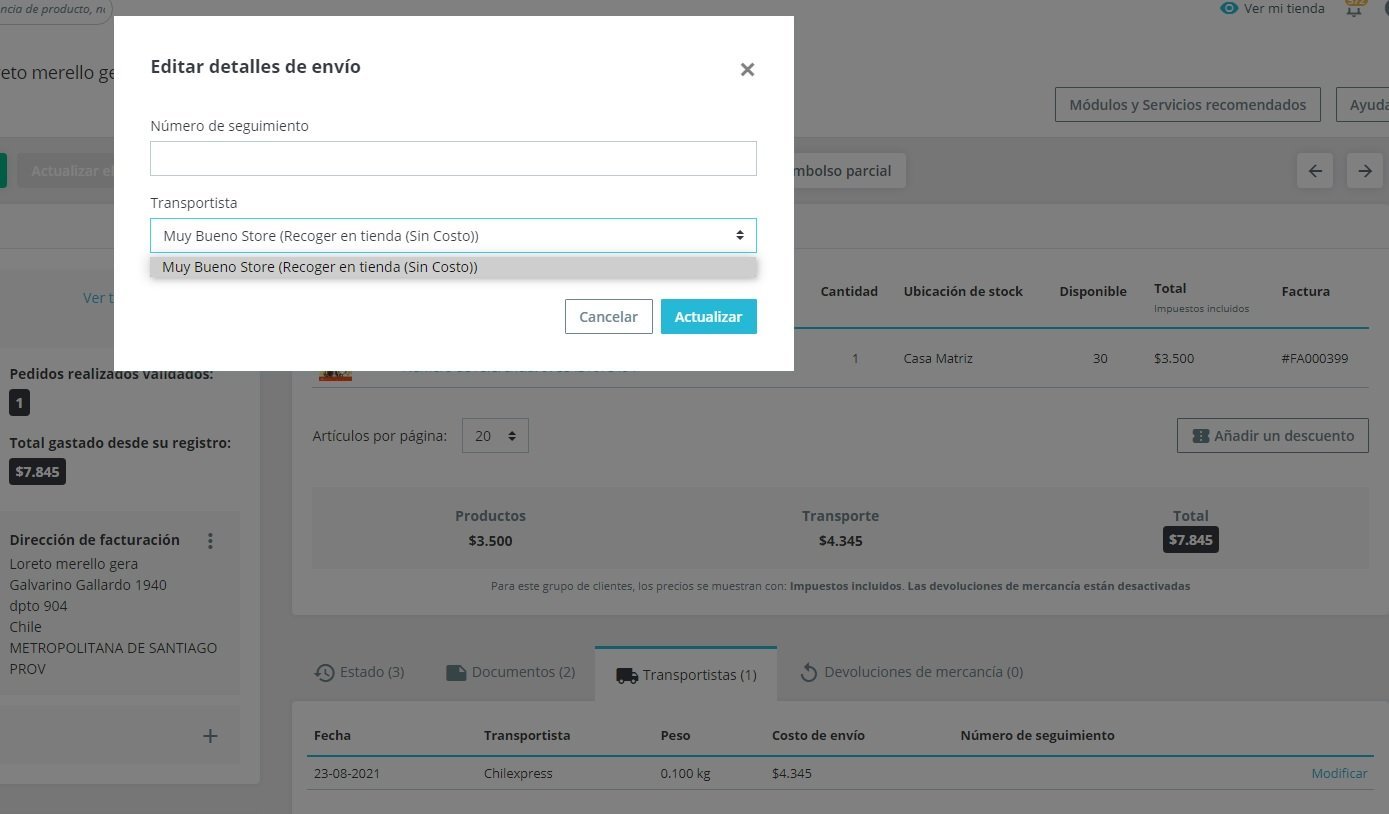The height and width of the screenshot is (814, 1389).
Task: Click the Transporte $4.345 amount in summary
Action: [840, 541]
